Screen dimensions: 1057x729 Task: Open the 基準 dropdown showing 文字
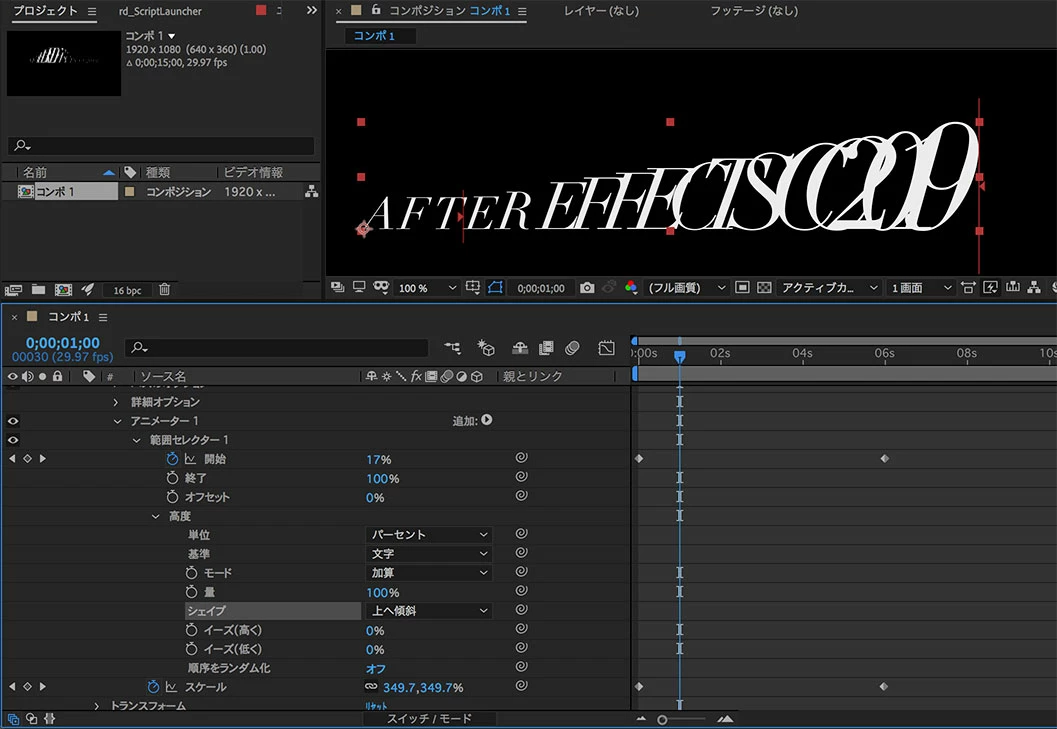tap(429, 554)
